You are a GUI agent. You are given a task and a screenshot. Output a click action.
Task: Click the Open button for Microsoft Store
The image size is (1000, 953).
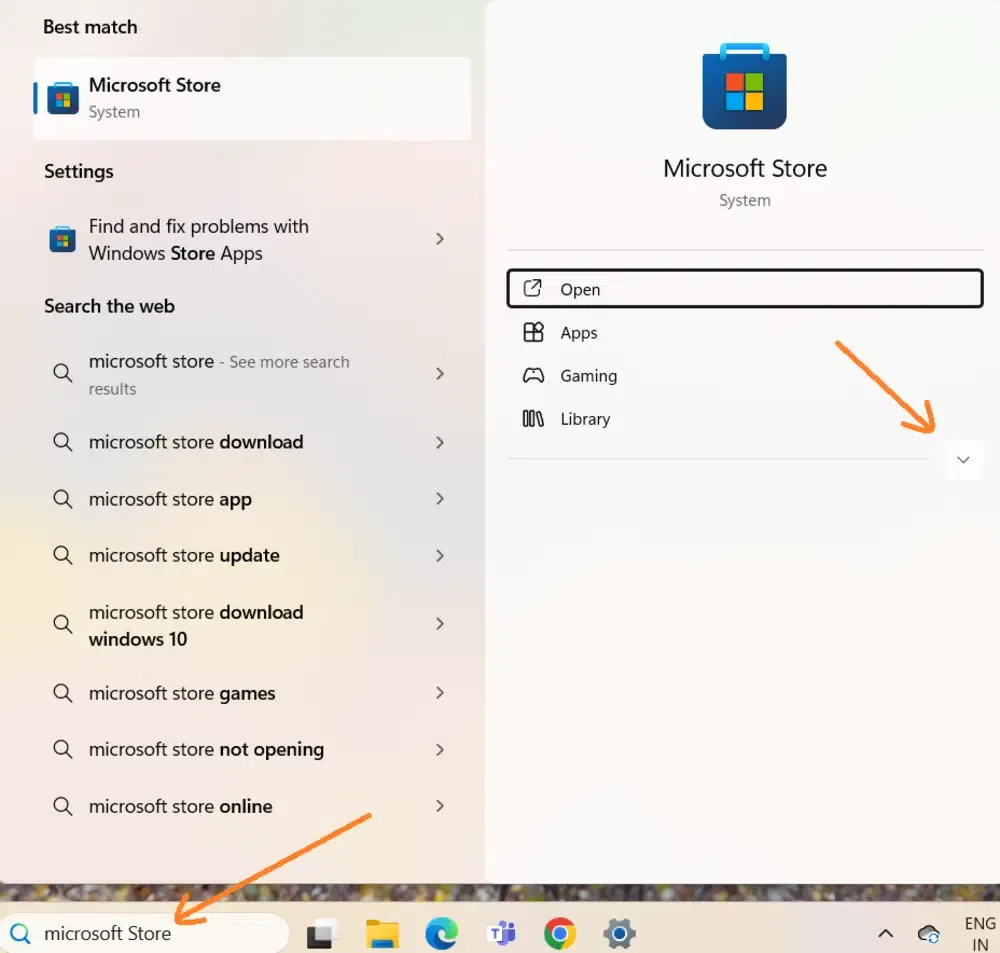click(x=744, y=289)
